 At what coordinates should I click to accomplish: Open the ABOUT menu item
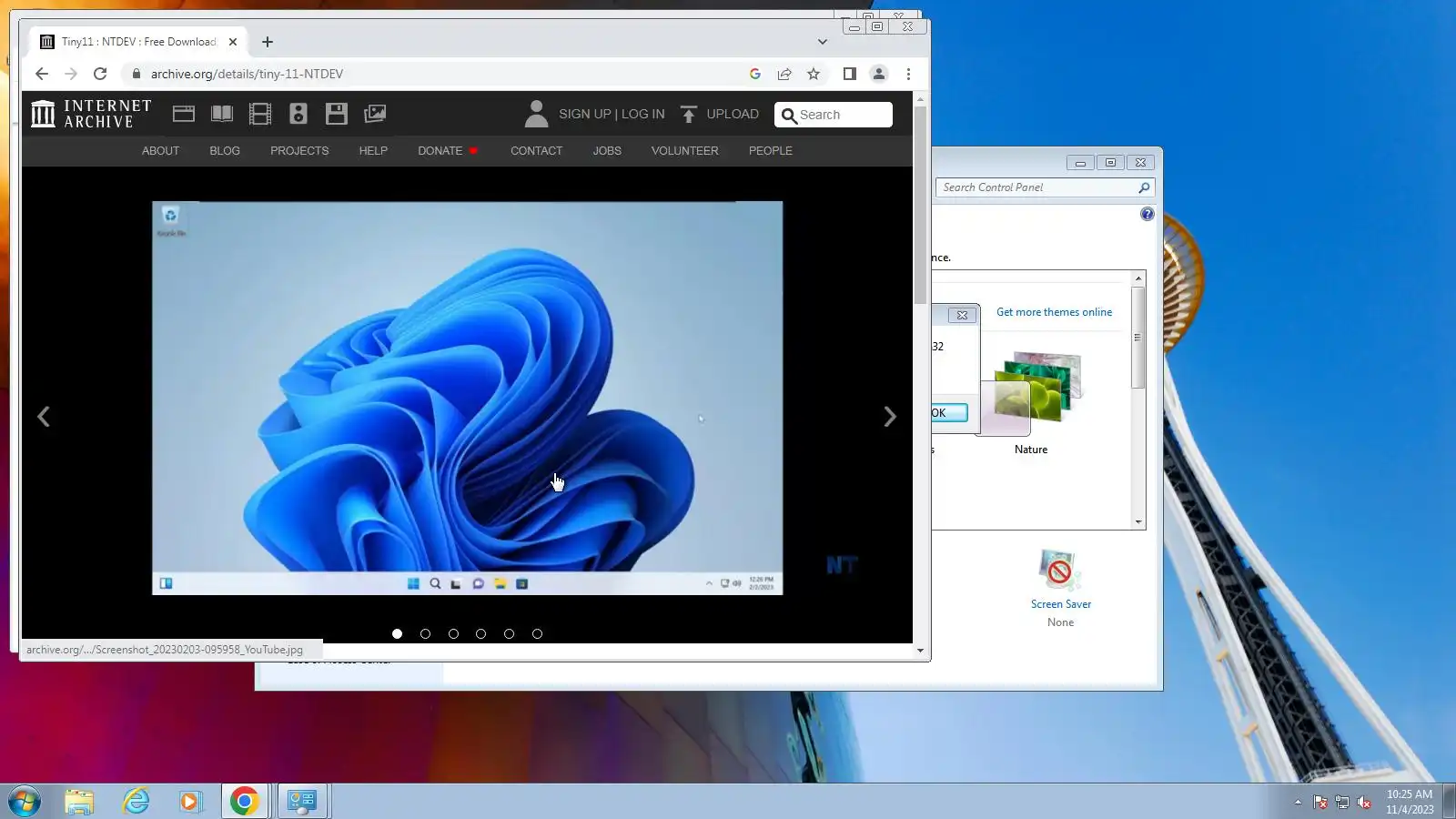(160, 151)
